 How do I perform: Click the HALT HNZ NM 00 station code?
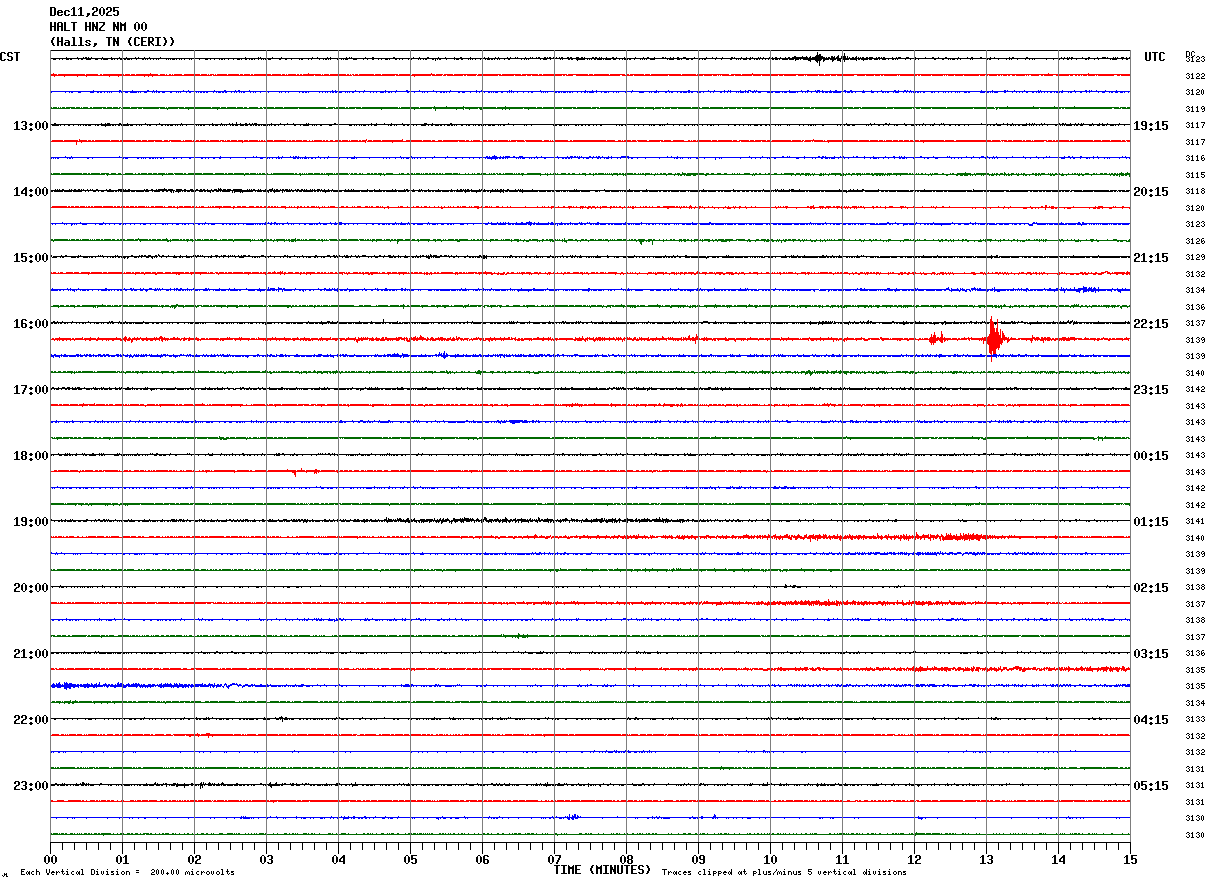98,27
